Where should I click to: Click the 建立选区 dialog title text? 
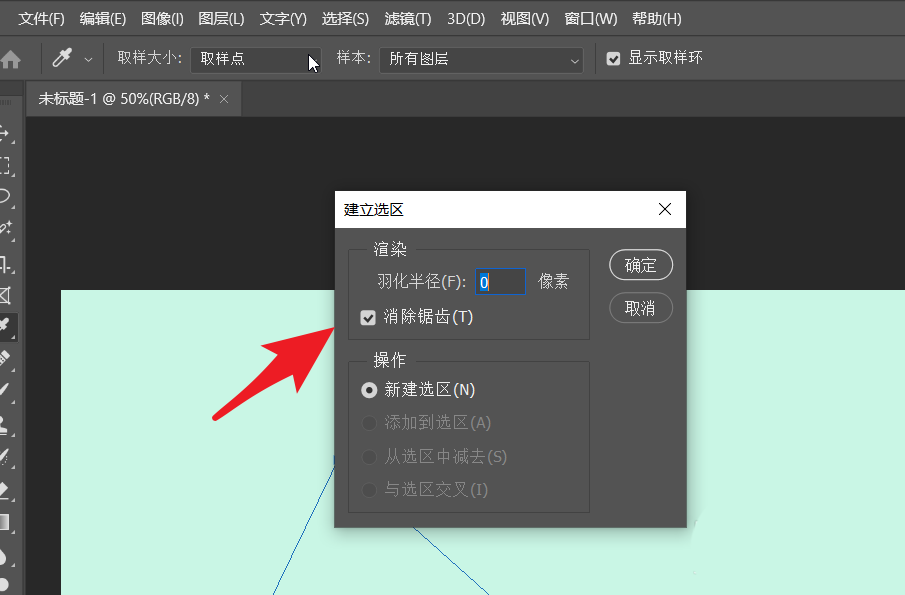(373, 209)
